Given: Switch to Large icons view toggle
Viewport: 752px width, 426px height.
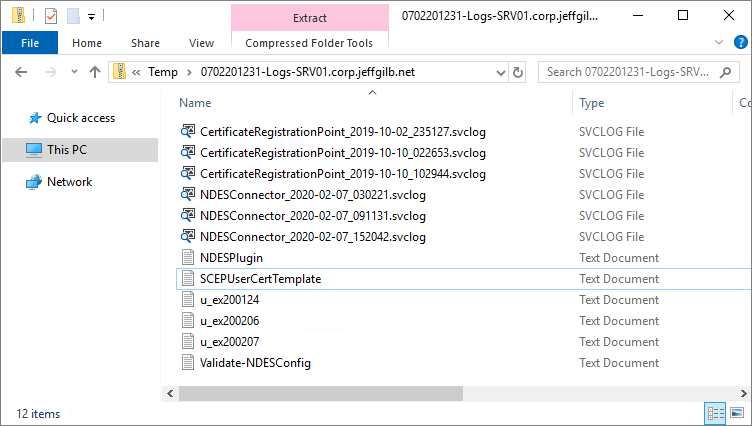Looking at the screenshot, I should (737, 413).
